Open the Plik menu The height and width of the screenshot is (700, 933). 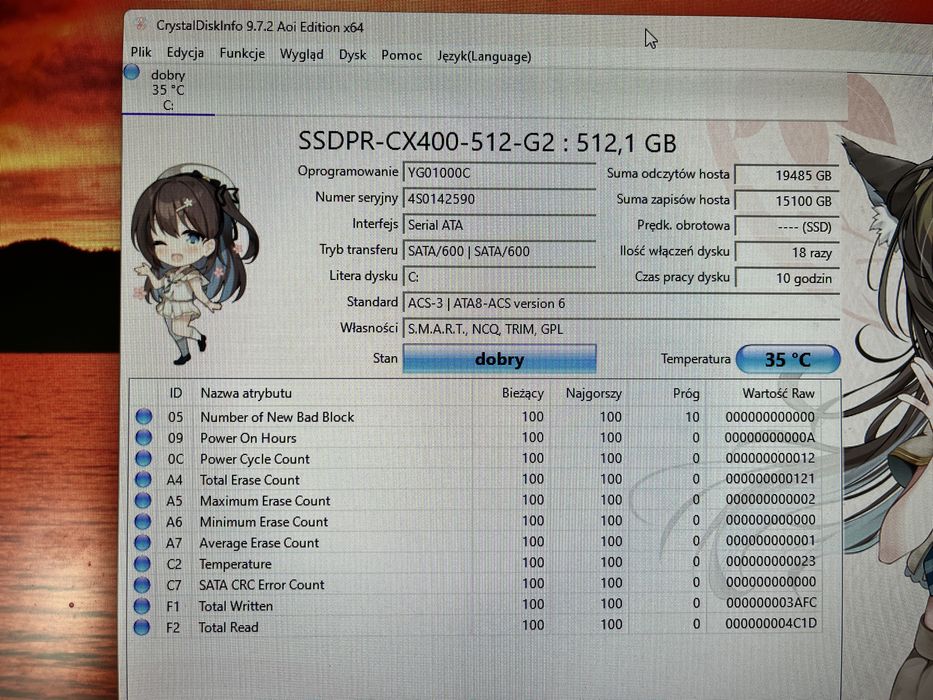[141, 52]
